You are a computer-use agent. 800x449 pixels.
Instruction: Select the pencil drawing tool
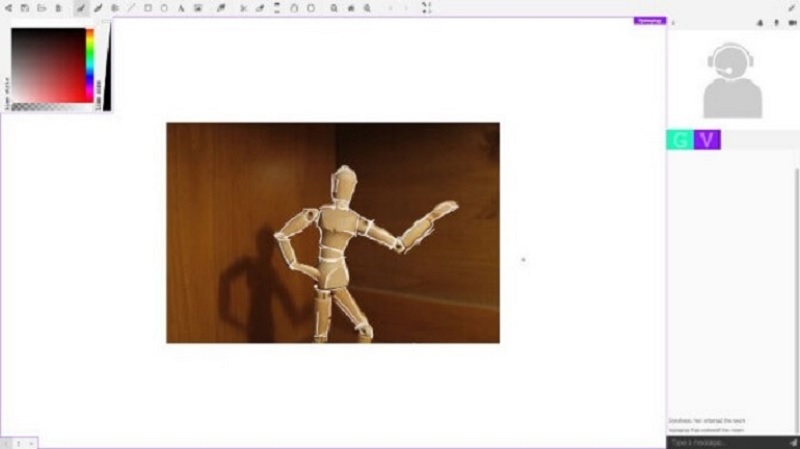pyautogui.click(x=98, y=8)
